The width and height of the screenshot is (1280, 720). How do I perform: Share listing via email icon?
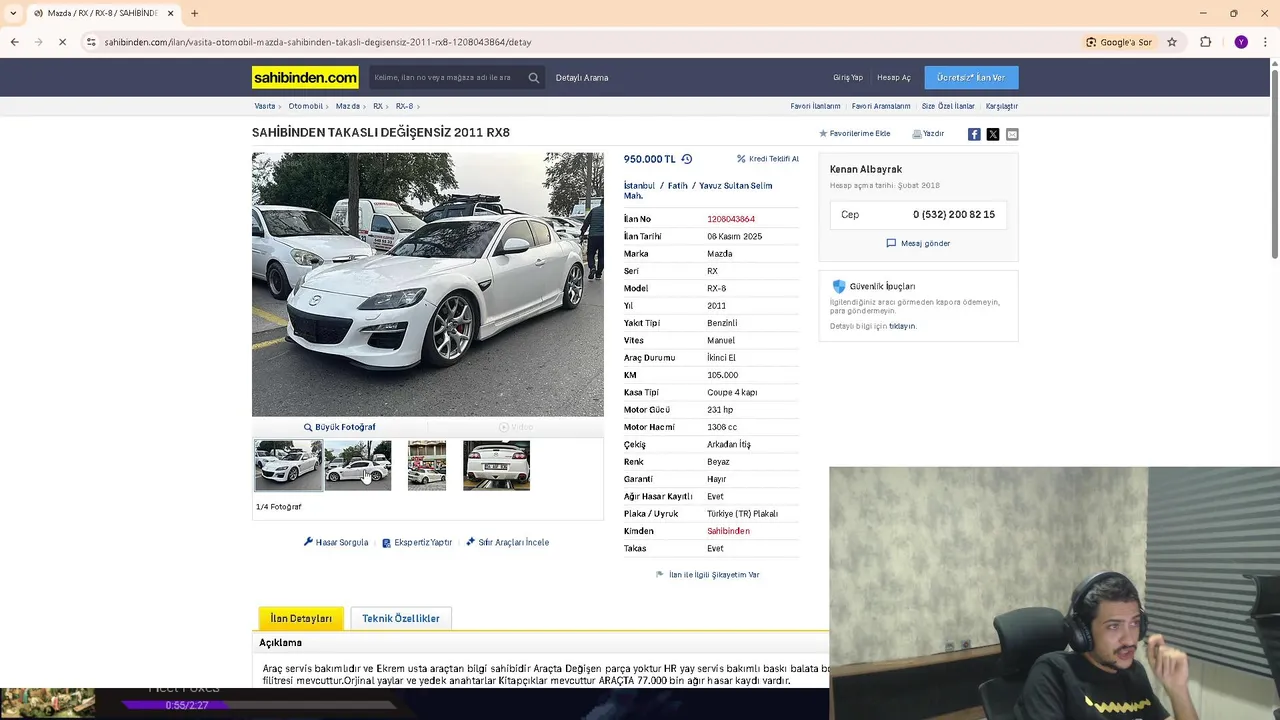click(x=1012, y=134)
